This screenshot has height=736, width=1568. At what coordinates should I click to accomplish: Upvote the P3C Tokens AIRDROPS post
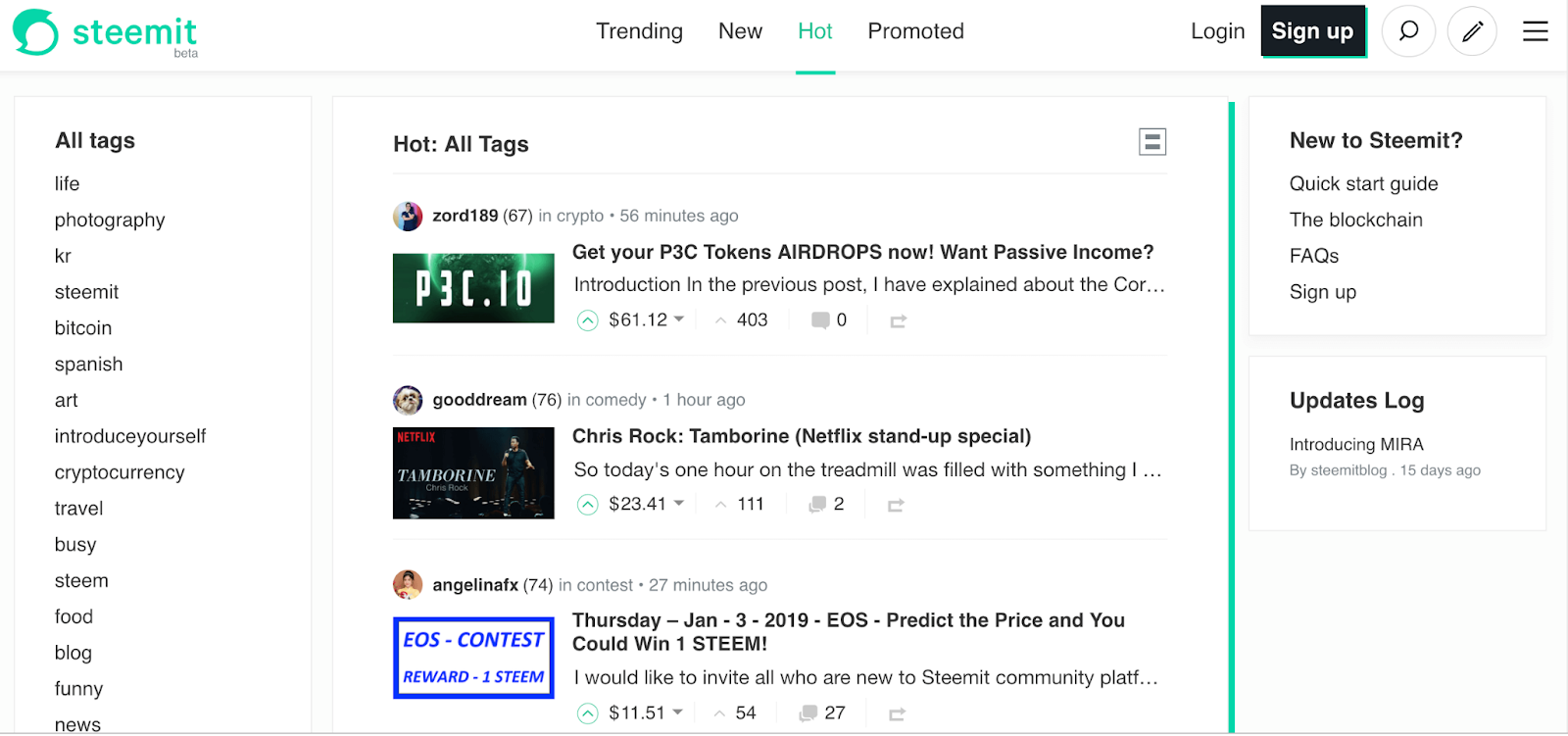[x=587, y=320]
